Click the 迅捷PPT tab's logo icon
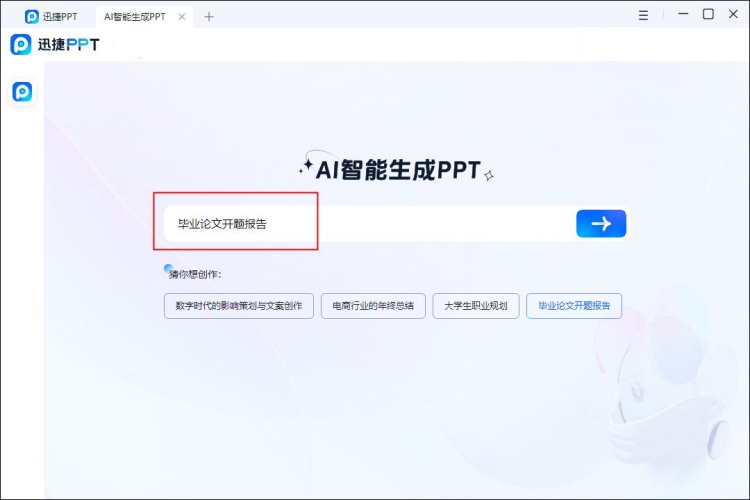750x500 pixels. (x=32, y=17)
